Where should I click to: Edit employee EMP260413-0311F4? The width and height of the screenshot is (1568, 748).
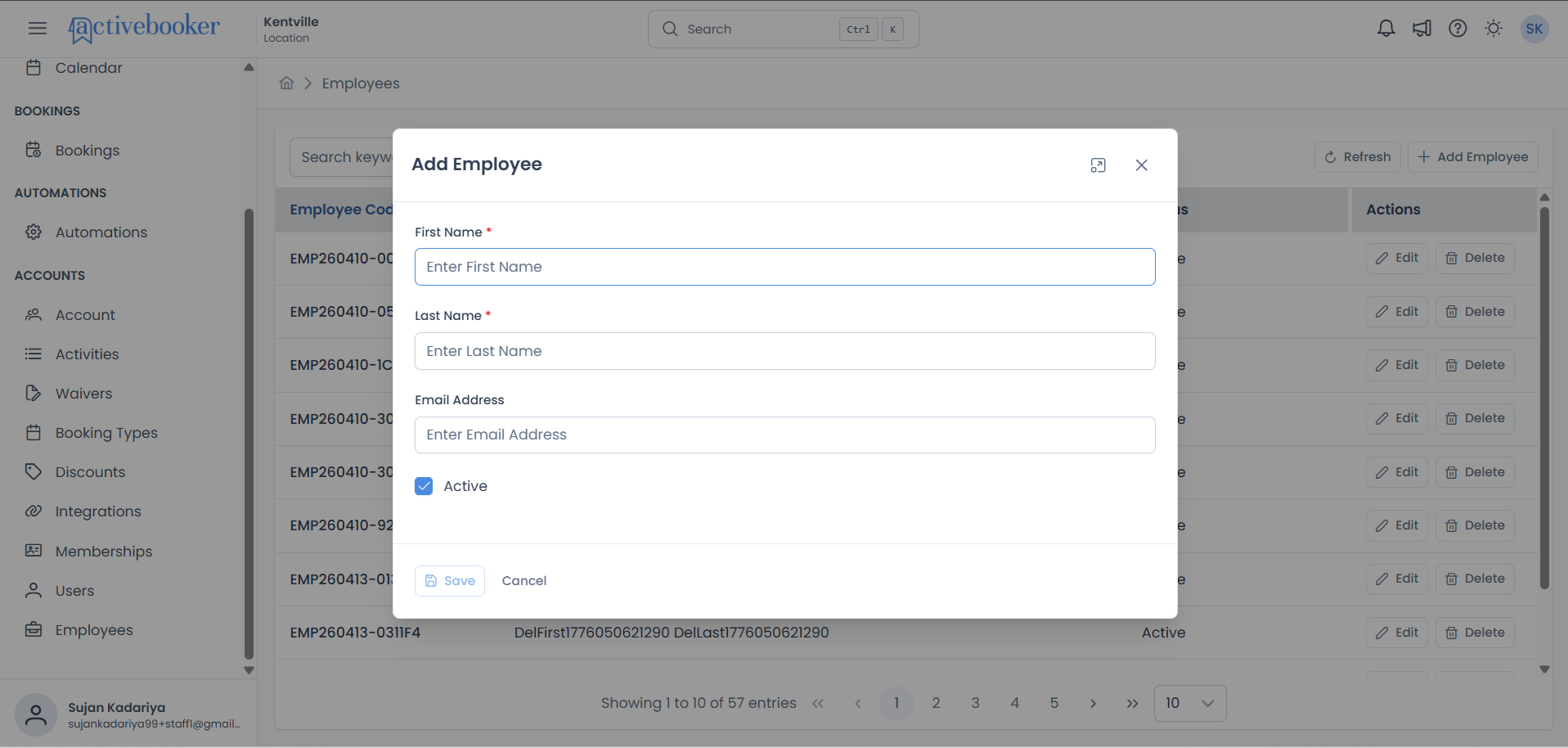[x=1397, y=633]
